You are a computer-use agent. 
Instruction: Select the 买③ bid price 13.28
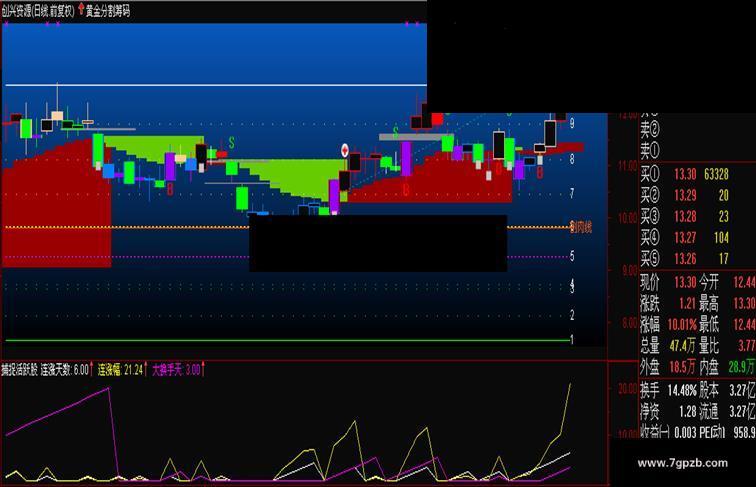(x=685, y=216)
